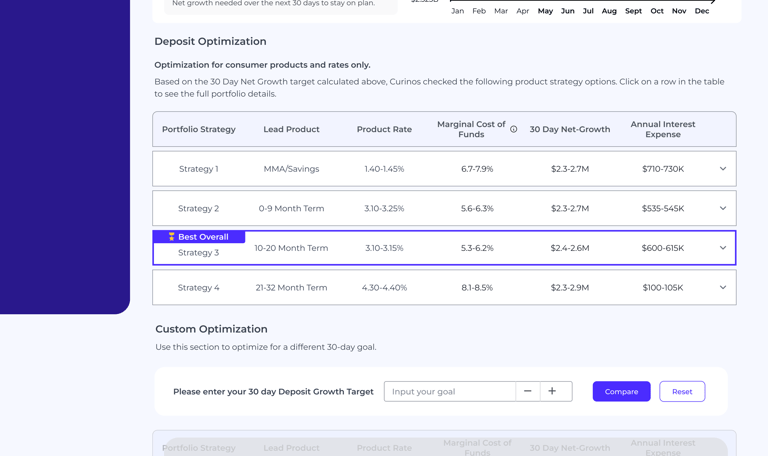Click the Best Overall trophy icon
This screenshot has width=768, height=456.
[171, 237]
